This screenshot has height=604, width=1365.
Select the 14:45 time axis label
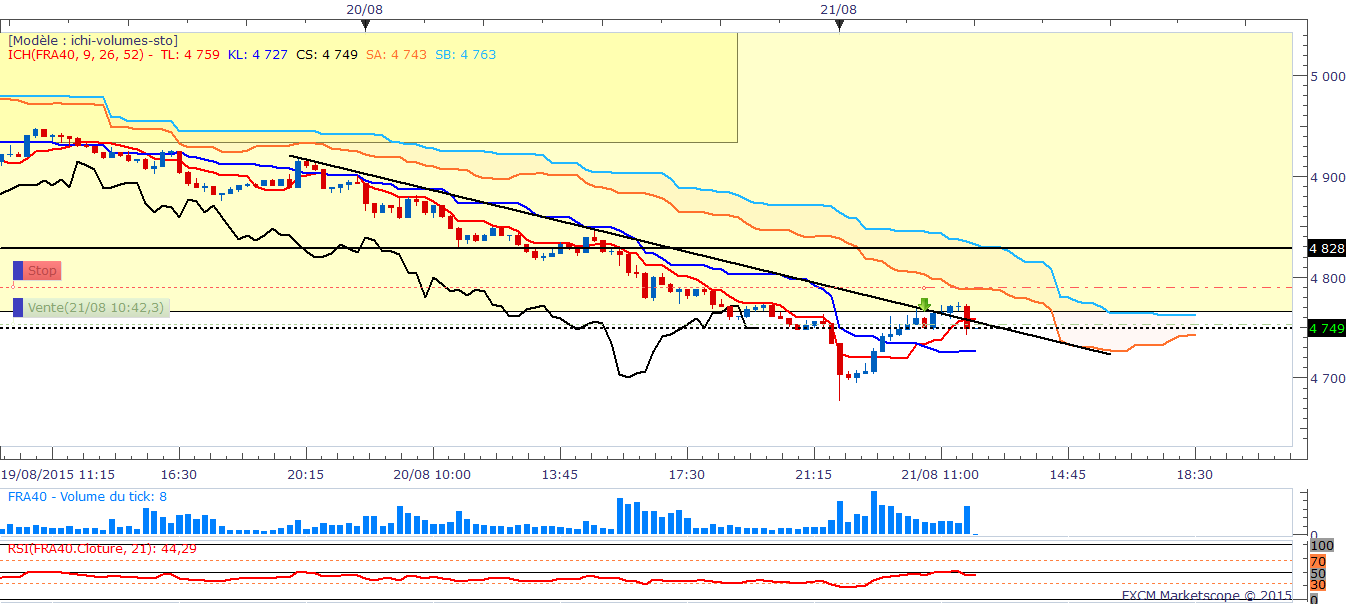1067,474
